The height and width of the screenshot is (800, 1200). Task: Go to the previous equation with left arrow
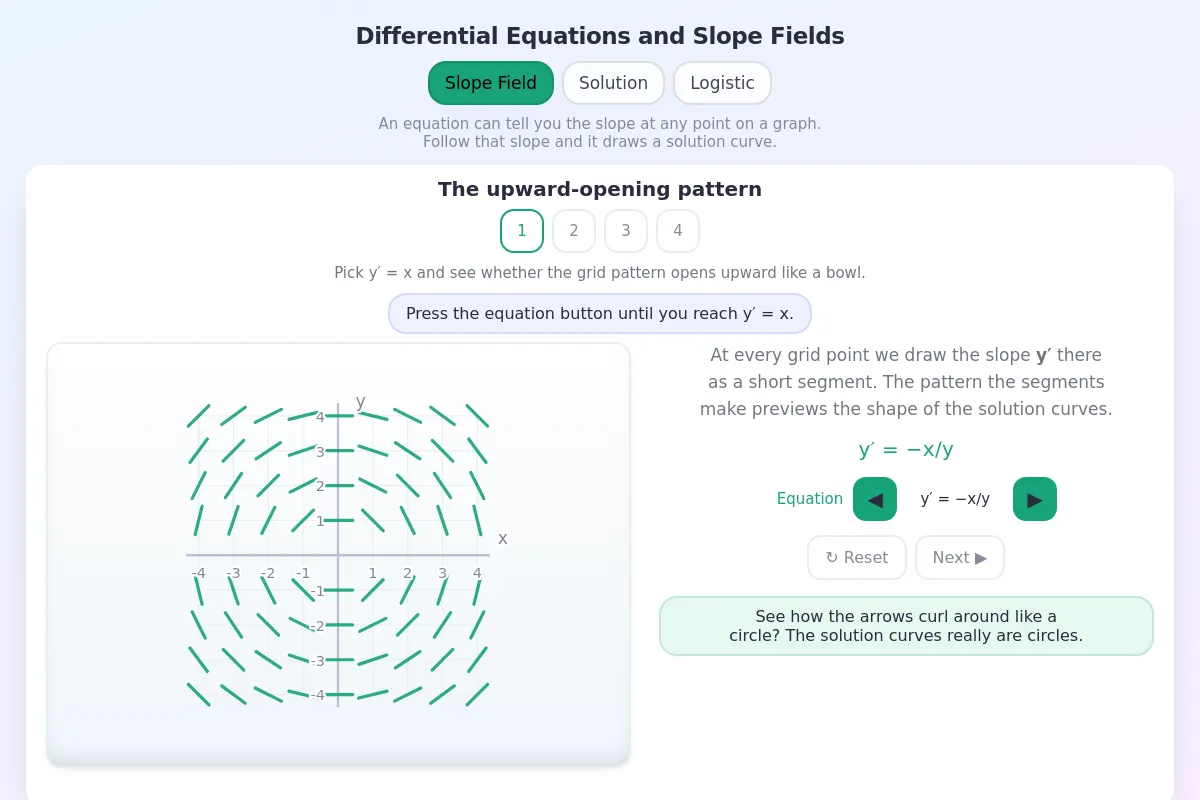click(875, 499)
